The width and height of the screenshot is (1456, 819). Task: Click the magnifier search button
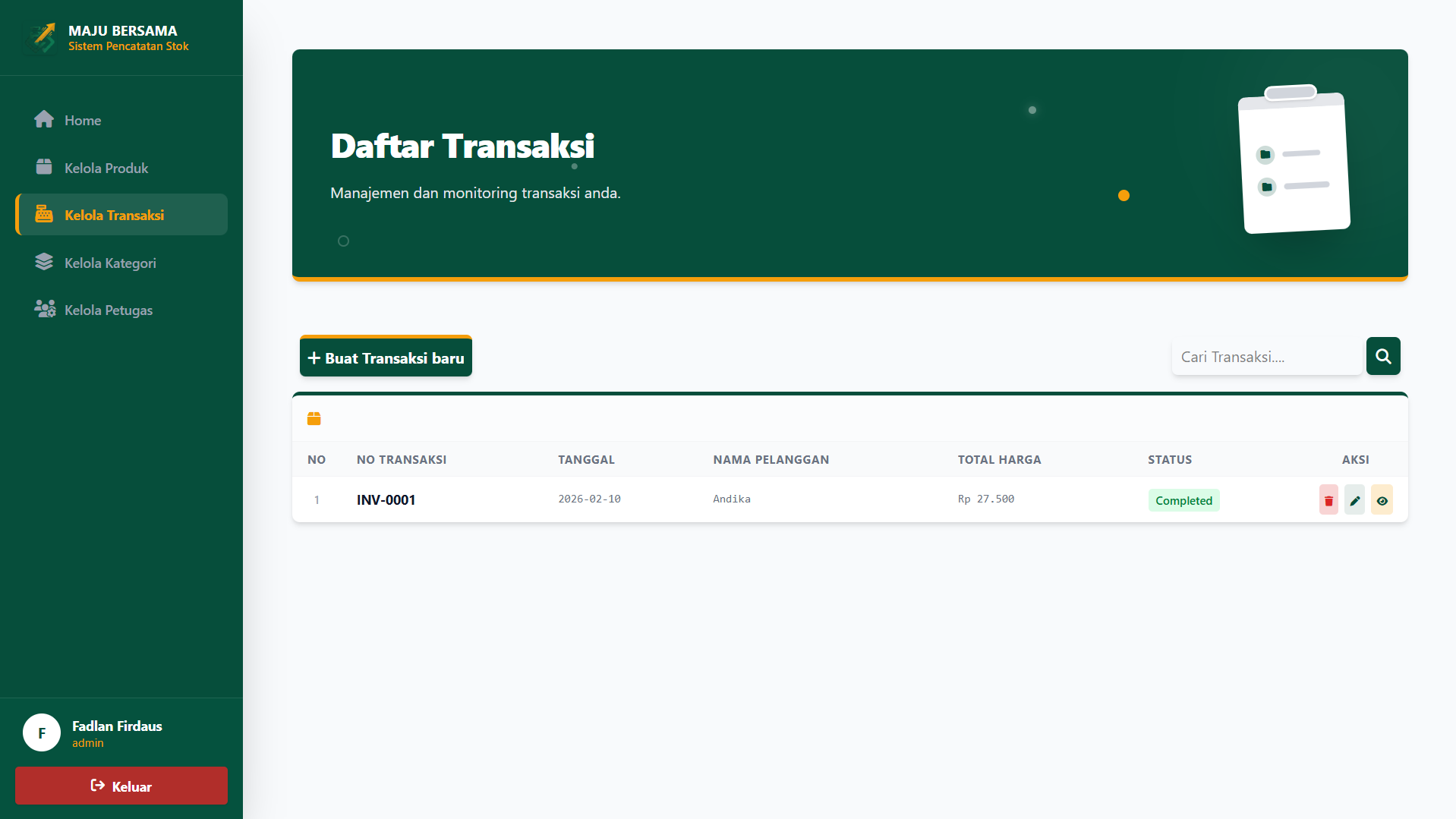pos(1383,356)
